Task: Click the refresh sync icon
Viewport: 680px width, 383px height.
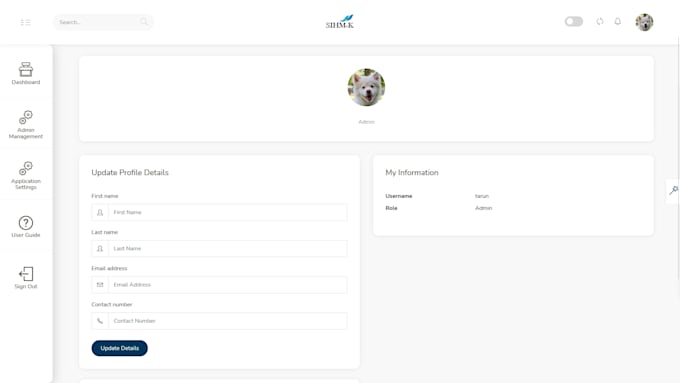Action: (600, 21)
